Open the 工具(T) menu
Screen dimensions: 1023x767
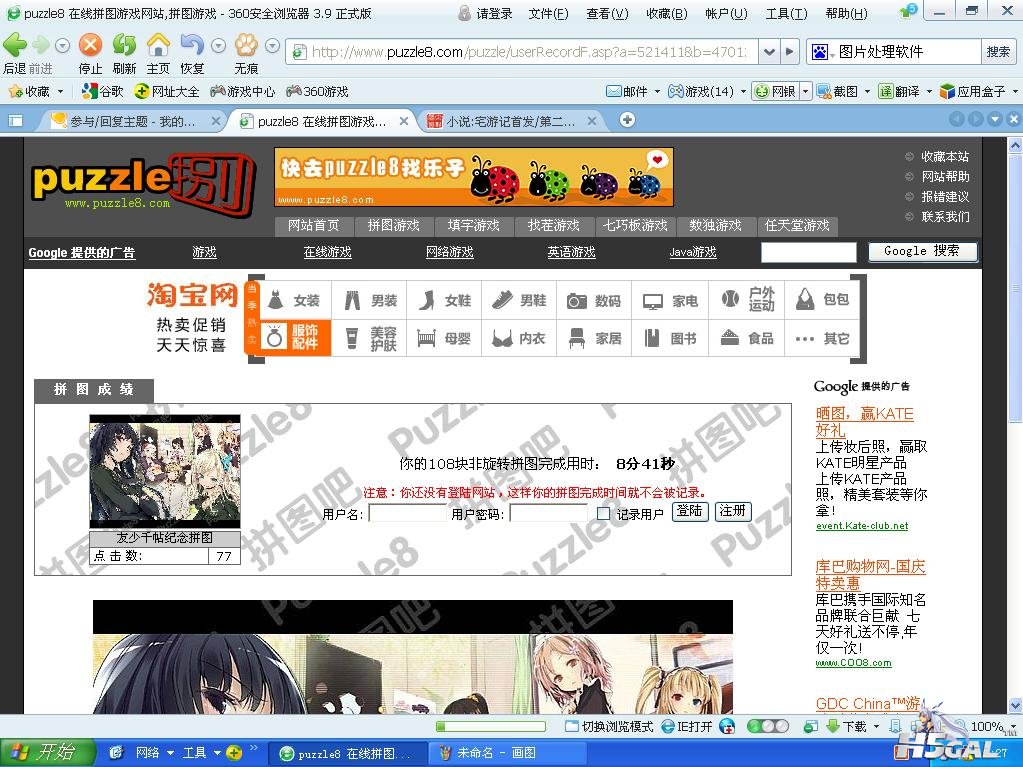786,13
